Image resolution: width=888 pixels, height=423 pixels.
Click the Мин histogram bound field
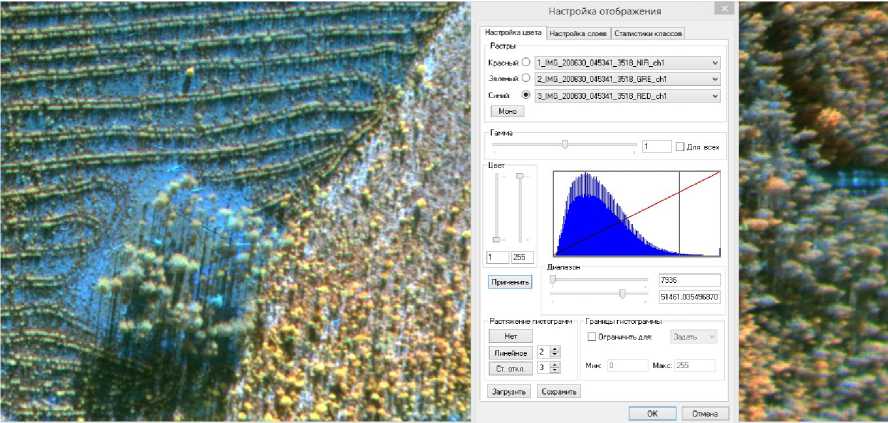click(x=627, y=365)
